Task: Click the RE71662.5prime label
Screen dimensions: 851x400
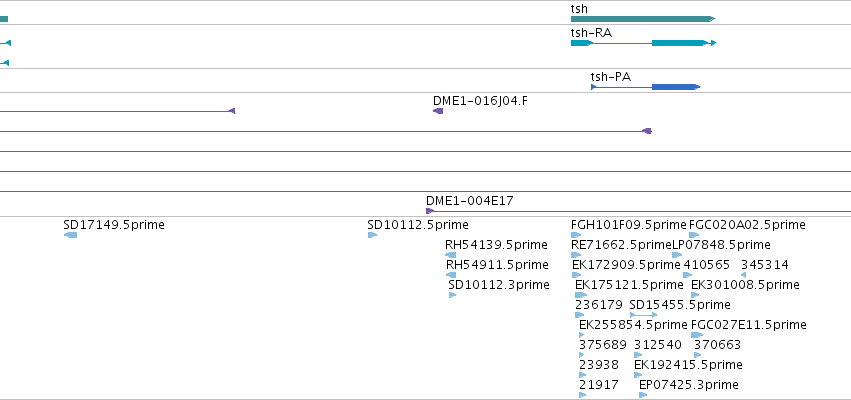Action: [x=621, y=245]
